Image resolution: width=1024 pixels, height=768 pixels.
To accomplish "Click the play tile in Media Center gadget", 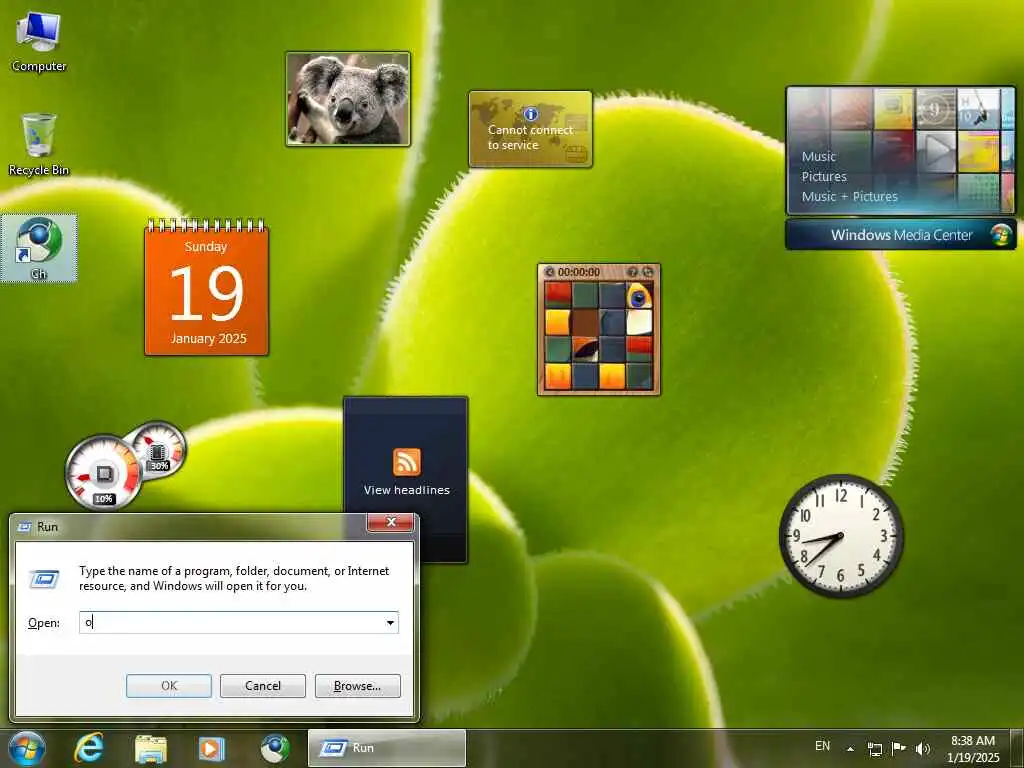I will (936, 152).
